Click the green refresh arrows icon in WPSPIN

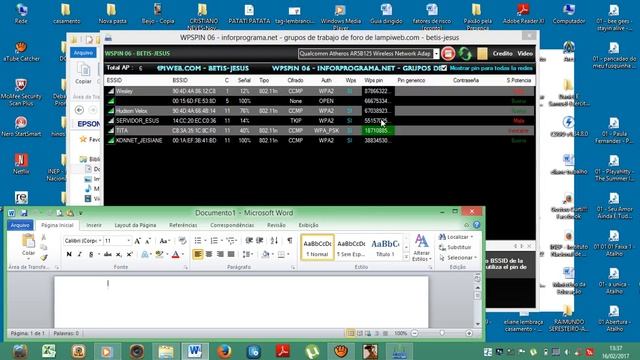(x=465, y=53)
